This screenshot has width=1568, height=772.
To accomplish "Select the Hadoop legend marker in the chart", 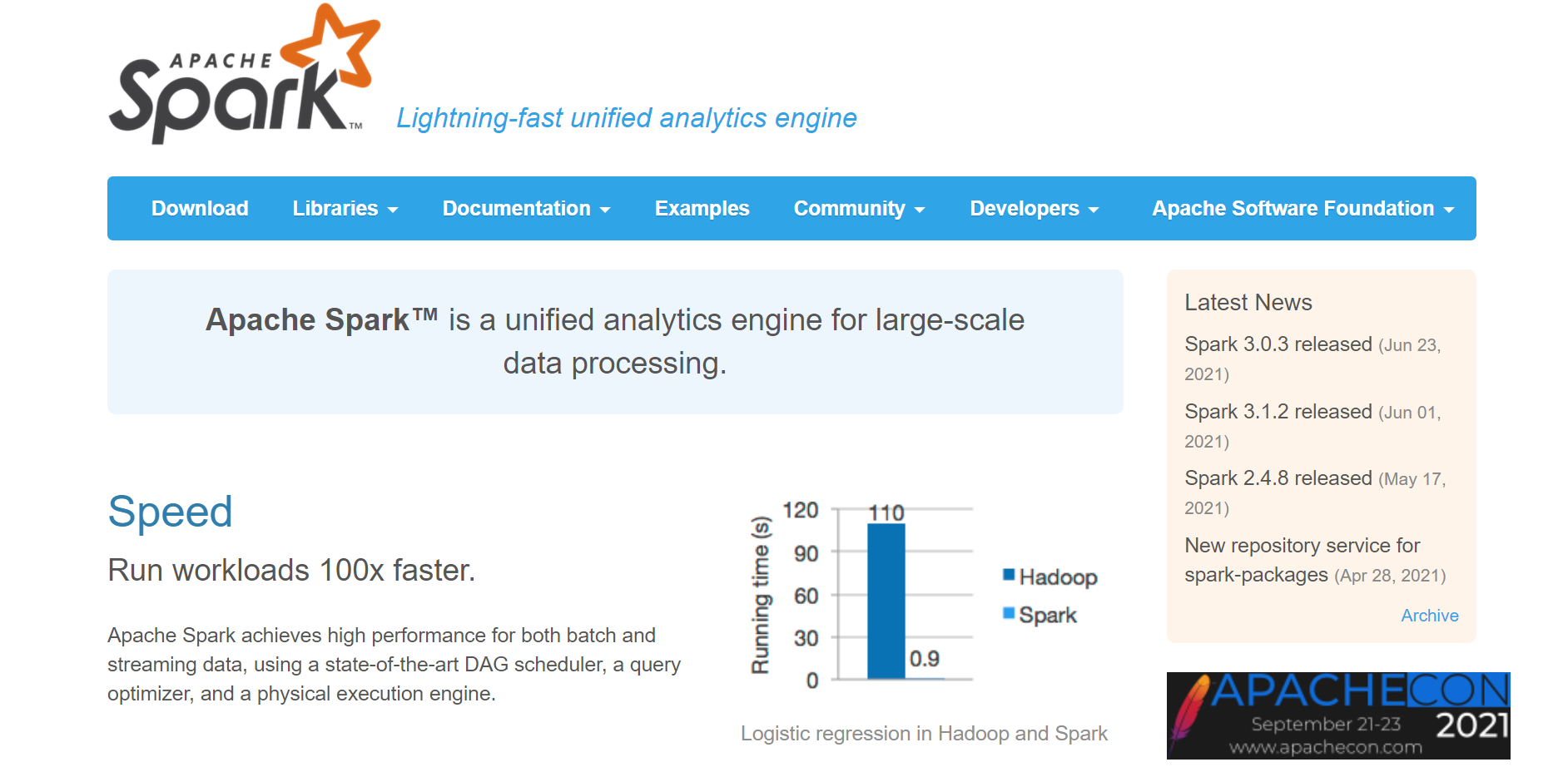I will pyautogui.click(x=1008, y=576).
